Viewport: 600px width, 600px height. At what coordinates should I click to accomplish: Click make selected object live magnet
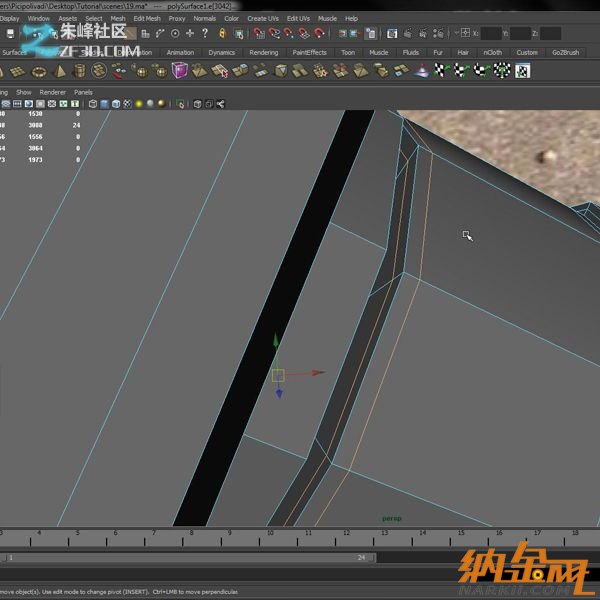(x=319, y=34)
